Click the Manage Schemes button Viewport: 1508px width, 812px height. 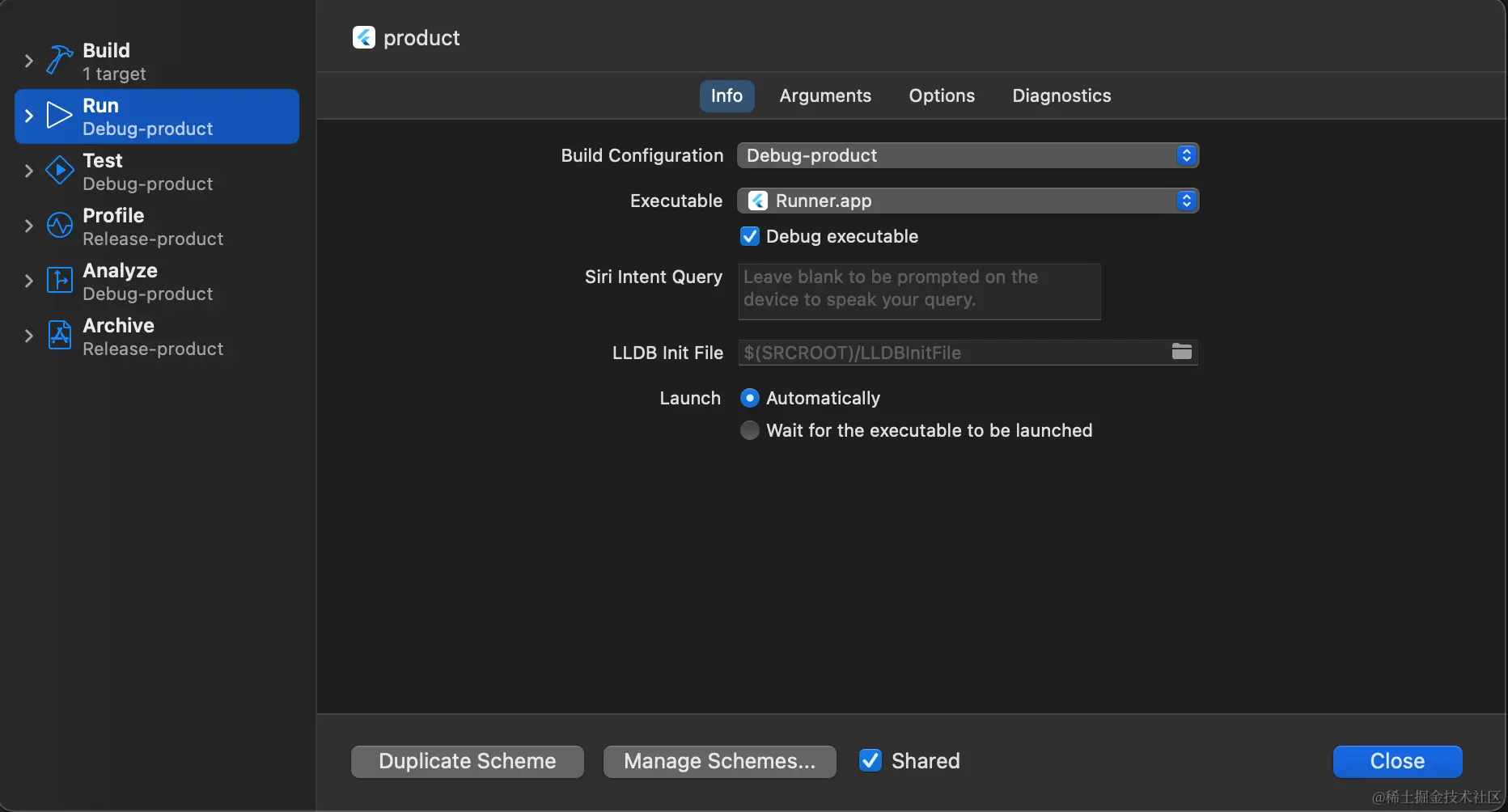point(719,761)
